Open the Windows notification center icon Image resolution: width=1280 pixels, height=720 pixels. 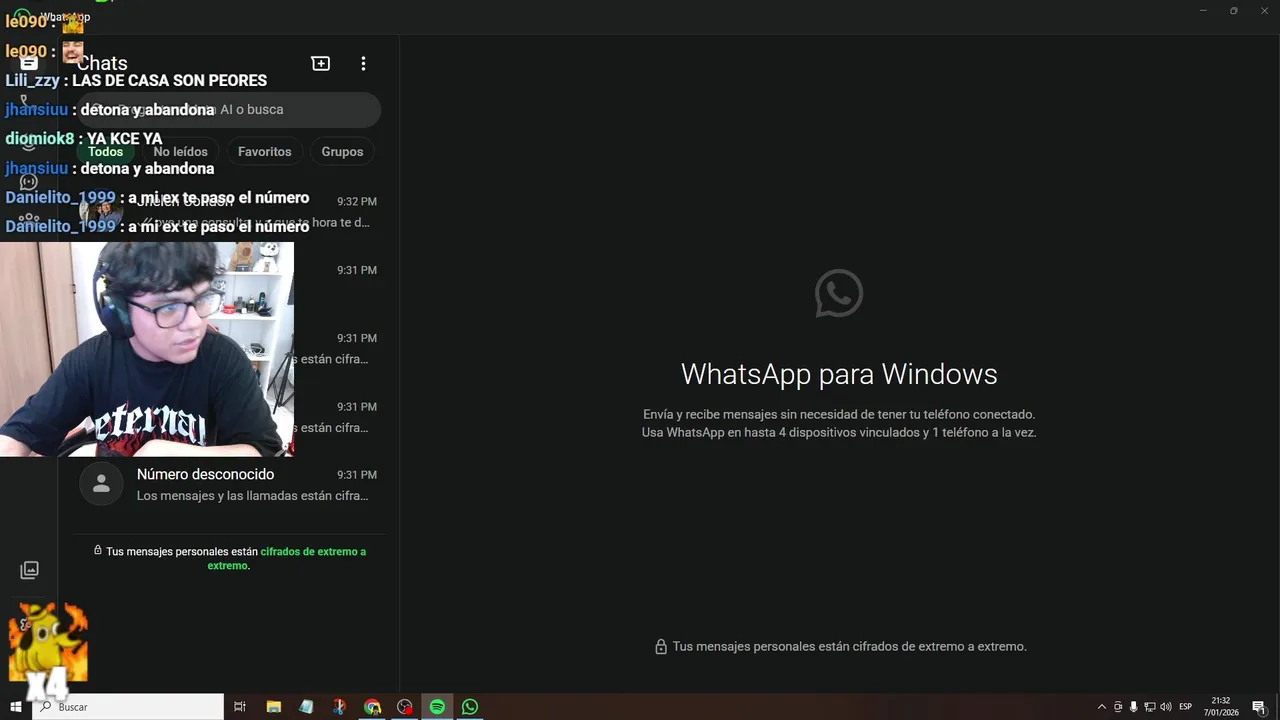(1259, 707)
